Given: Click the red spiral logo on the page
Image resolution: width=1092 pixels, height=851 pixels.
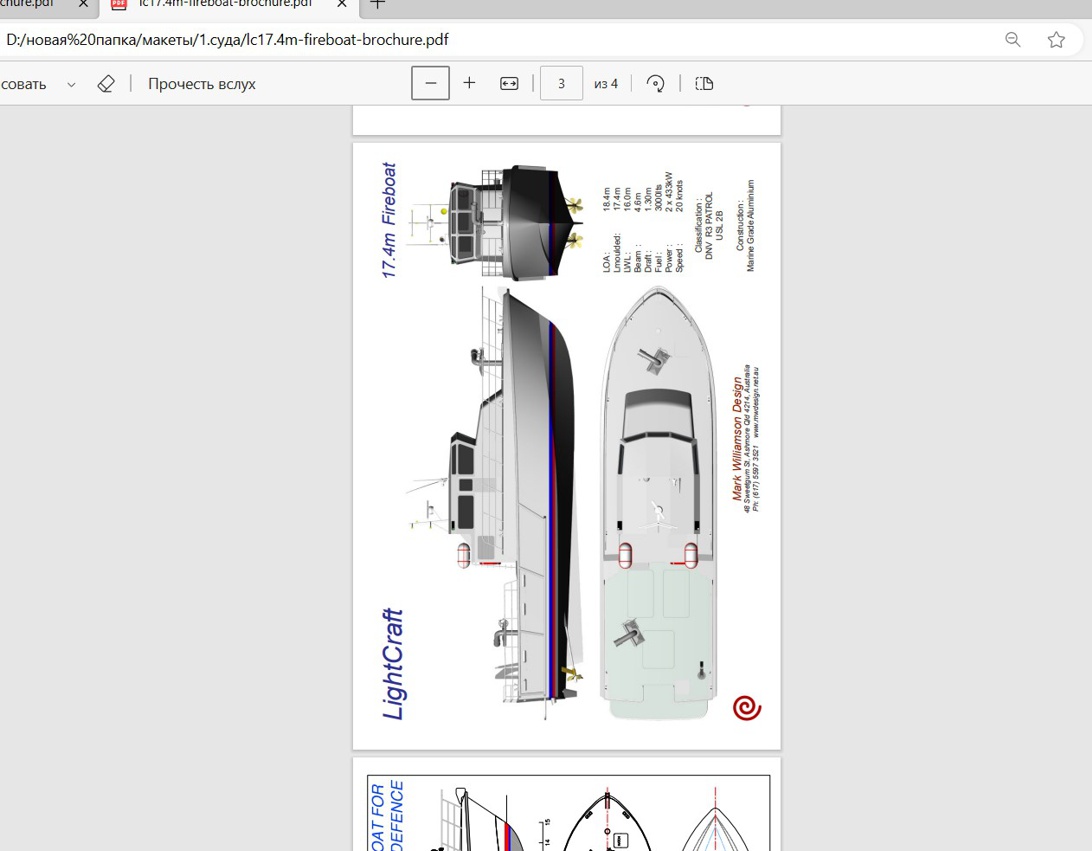Looking at the screenshot, I should pos(746,708).
